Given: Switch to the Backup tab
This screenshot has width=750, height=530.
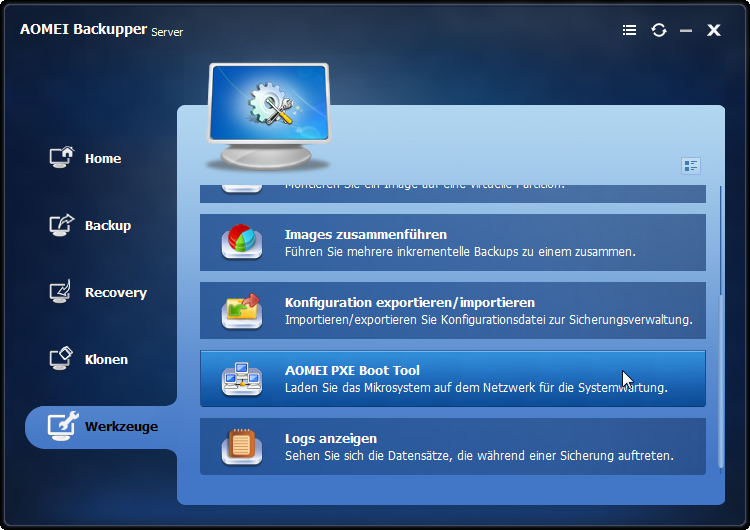Looking at the screenshot, I should click(100, 225).
